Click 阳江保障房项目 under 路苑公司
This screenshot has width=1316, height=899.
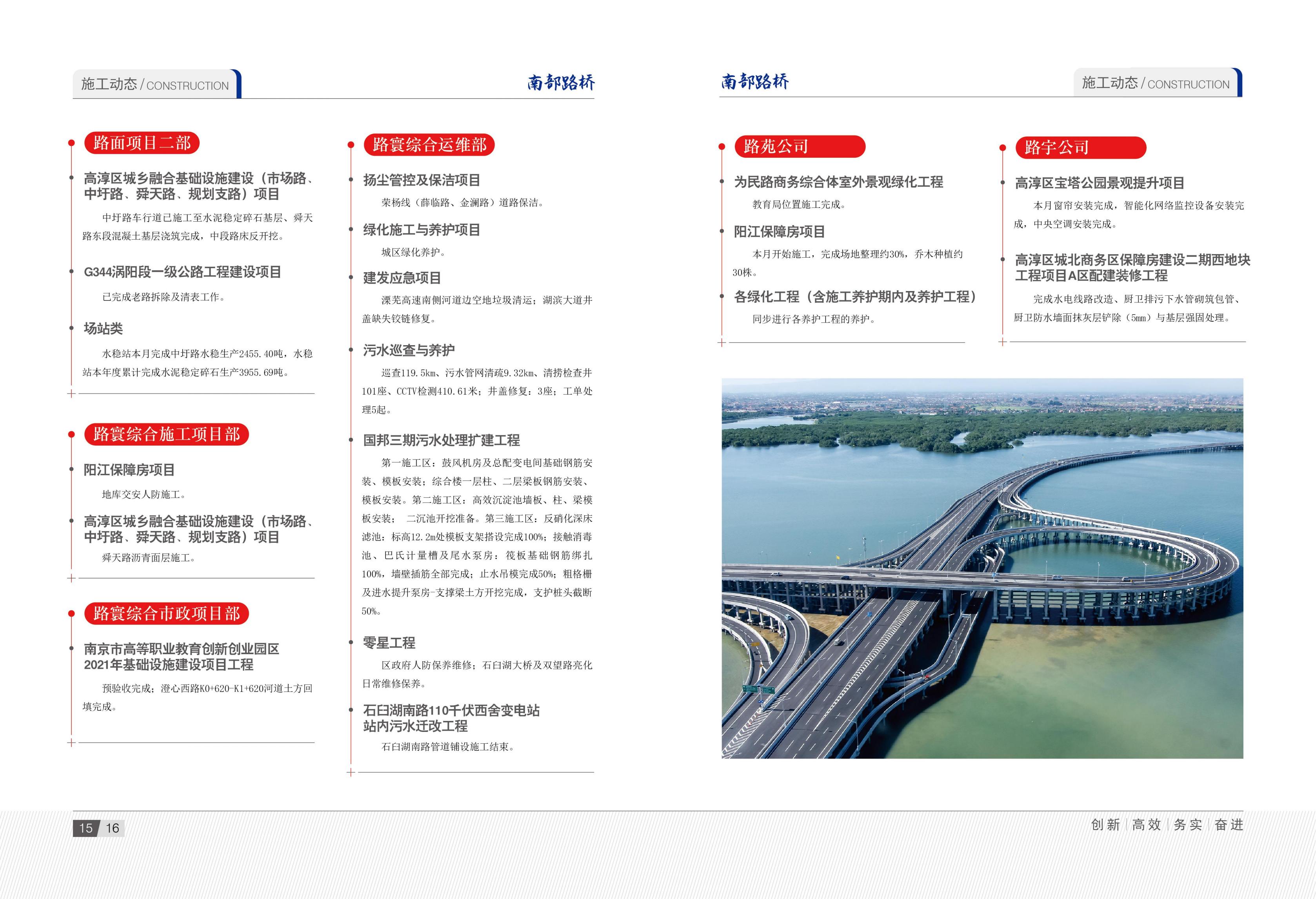point(779,231)
